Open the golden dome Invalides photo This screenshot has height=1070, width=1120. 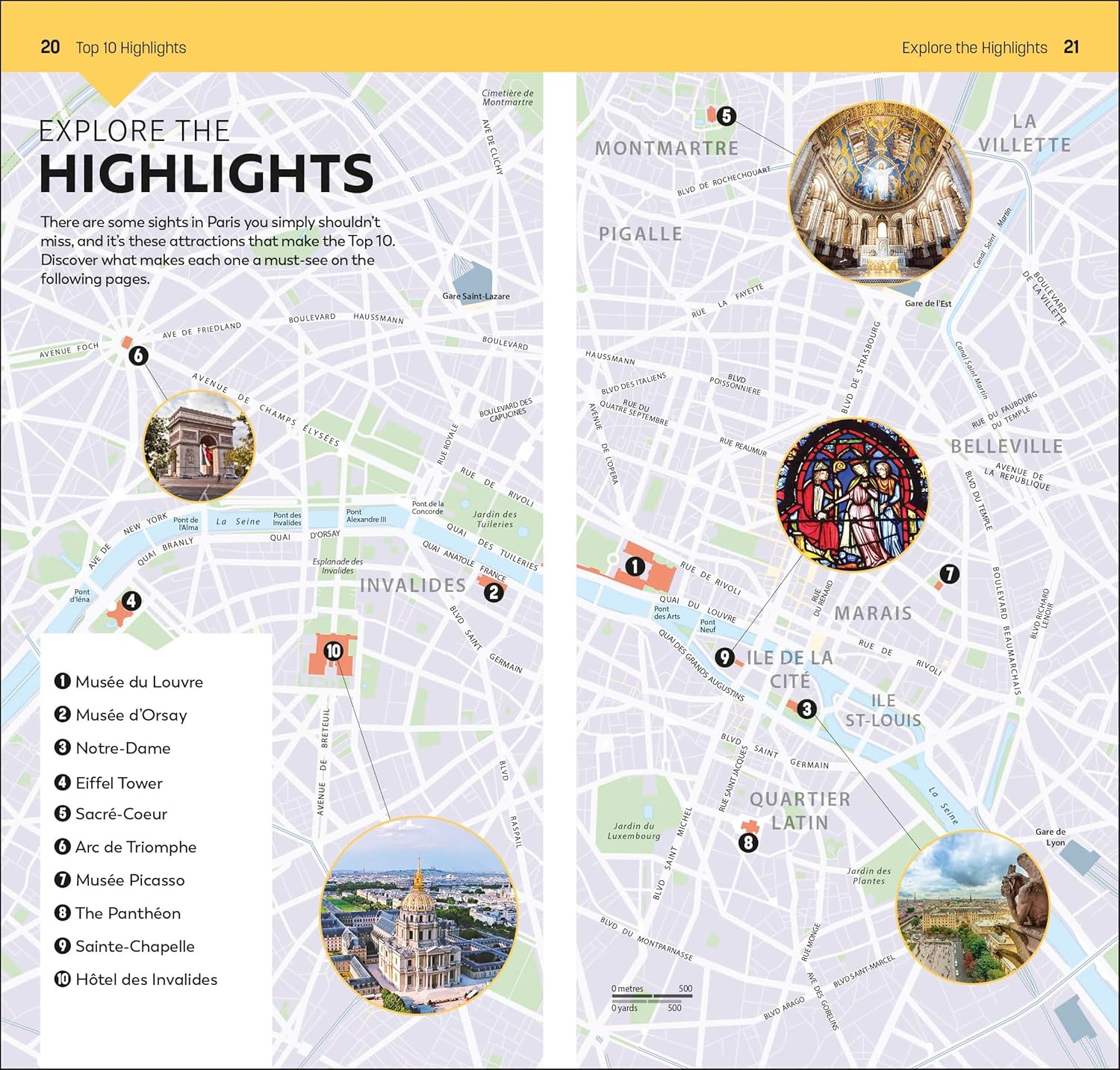tap(418, 915)
